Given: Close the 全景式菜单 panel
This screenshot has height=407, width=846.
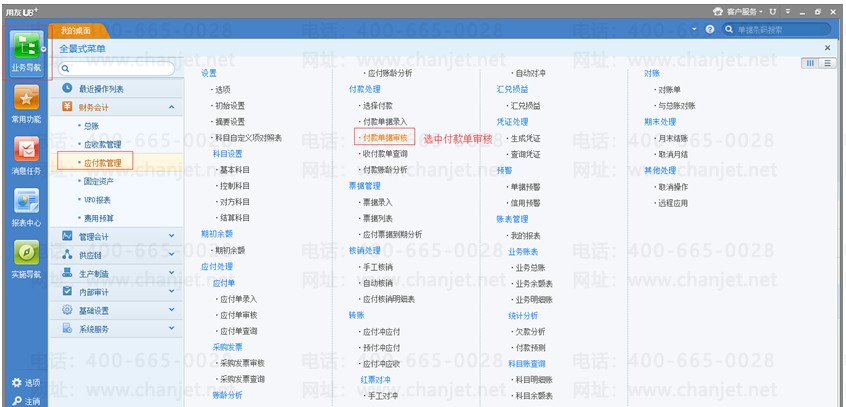Looking at the screenshot, I should click(828, 48).
